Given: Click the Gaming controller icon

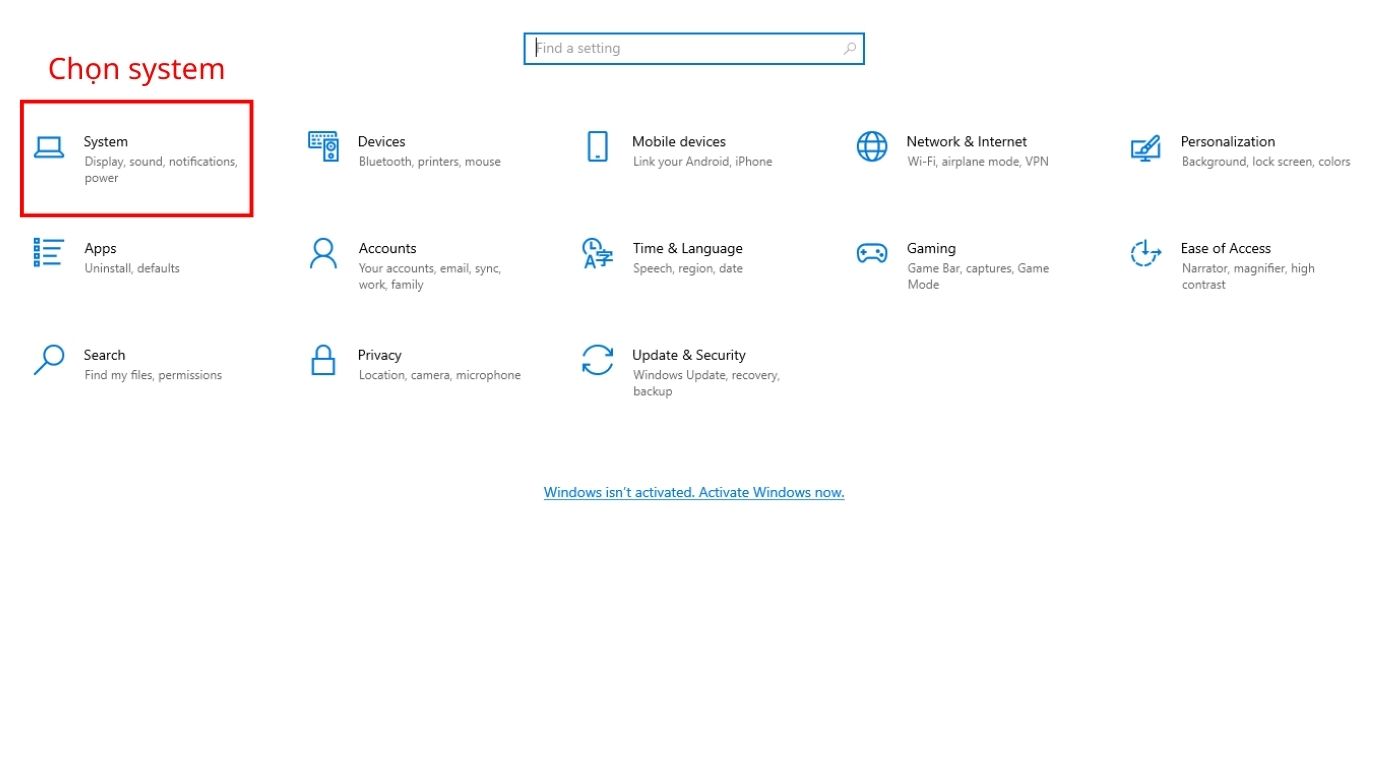Looking at the screenshot, I should 872,253.
